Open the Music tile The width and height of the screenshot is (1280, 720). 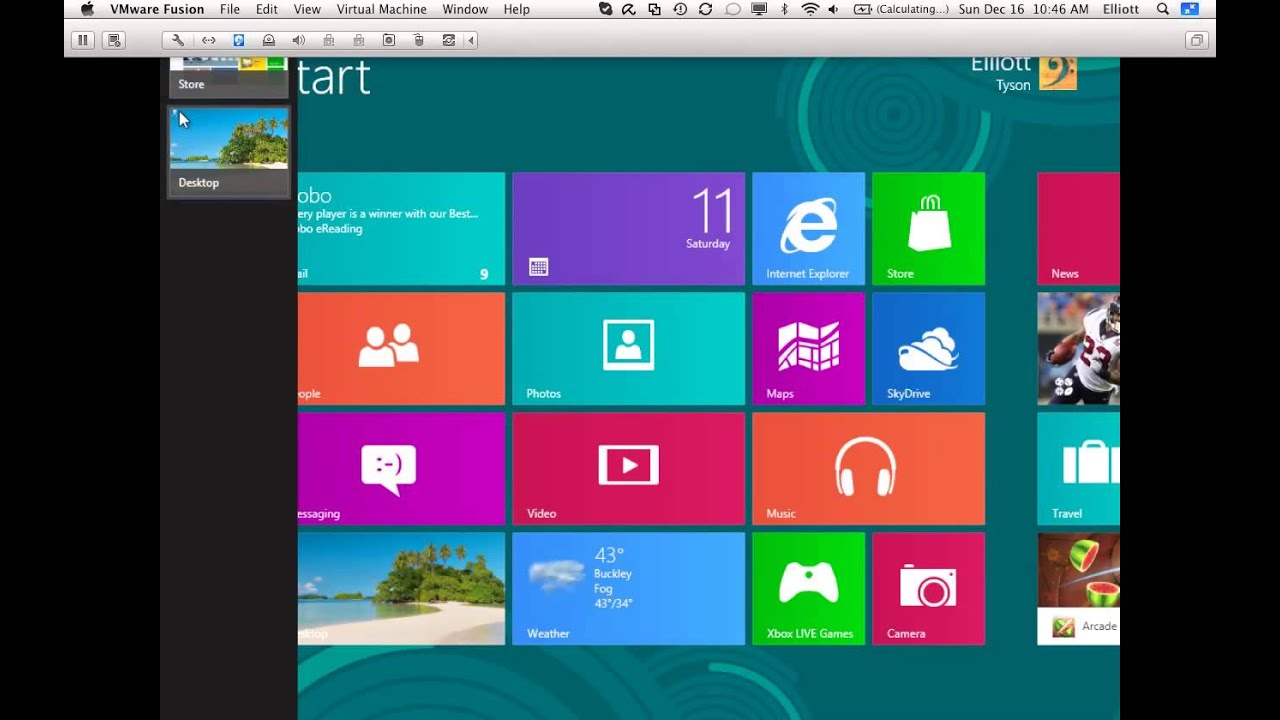(868, 469)
